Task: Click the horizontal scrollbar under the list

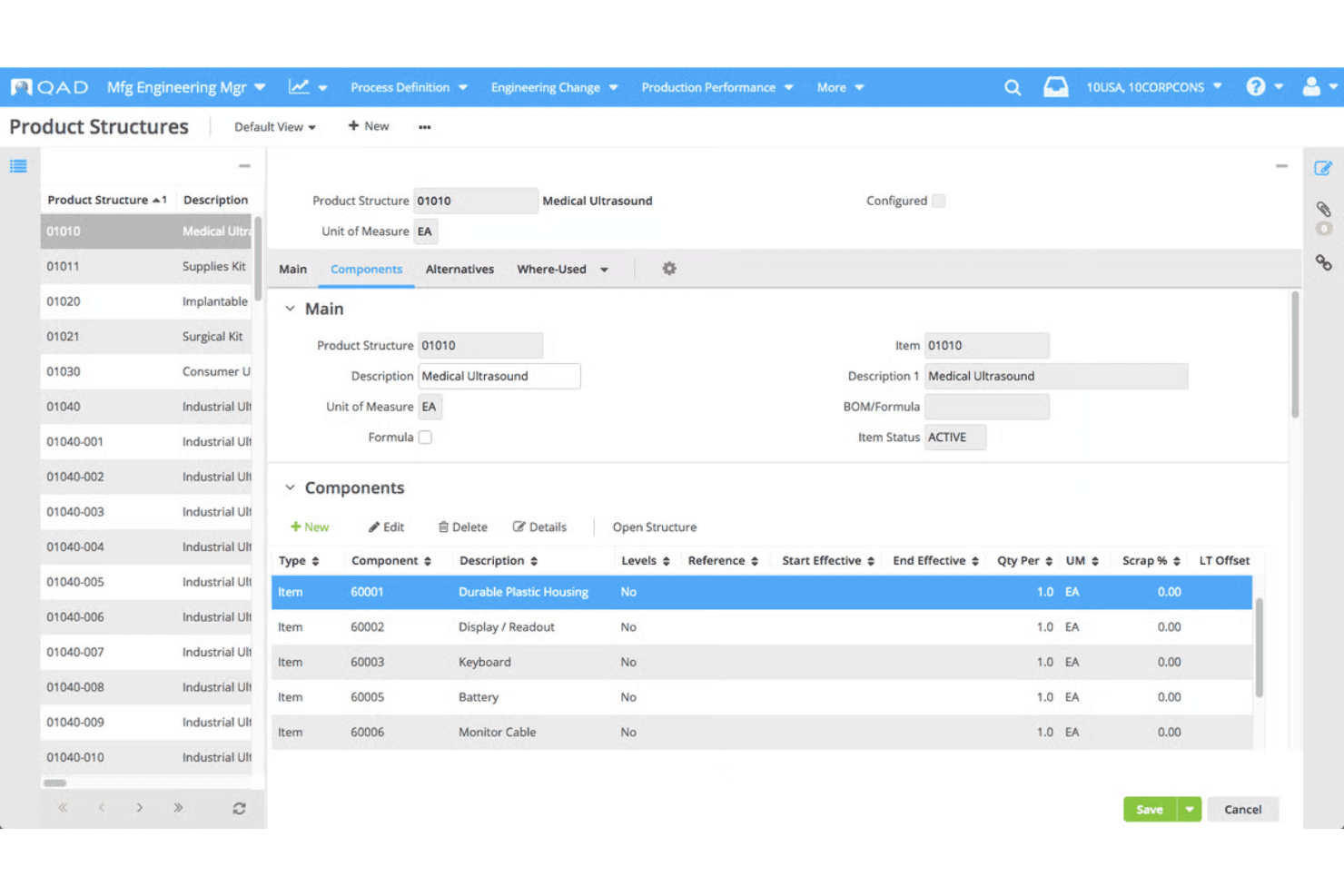Action: tap(55, 783)
